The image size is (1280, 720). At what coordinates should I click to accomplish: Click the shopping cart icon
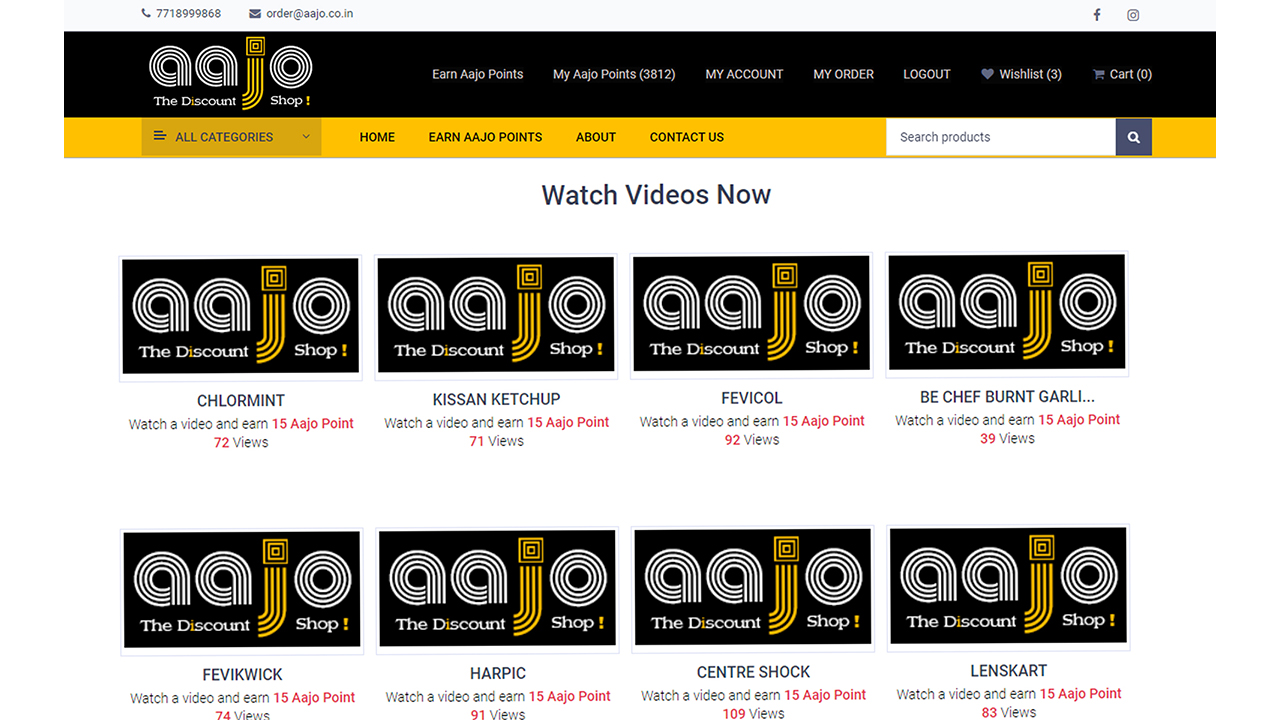pos(1098,74)
